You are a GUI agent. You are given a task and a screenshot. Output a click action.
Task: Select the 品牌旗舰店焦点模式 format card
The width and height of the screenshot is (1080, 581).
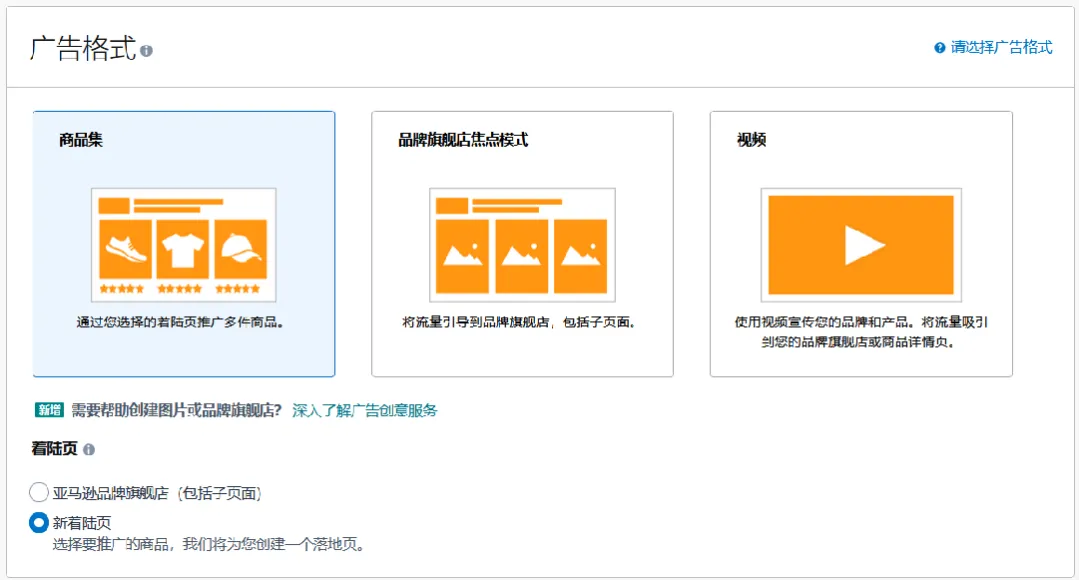pos(522,244)
